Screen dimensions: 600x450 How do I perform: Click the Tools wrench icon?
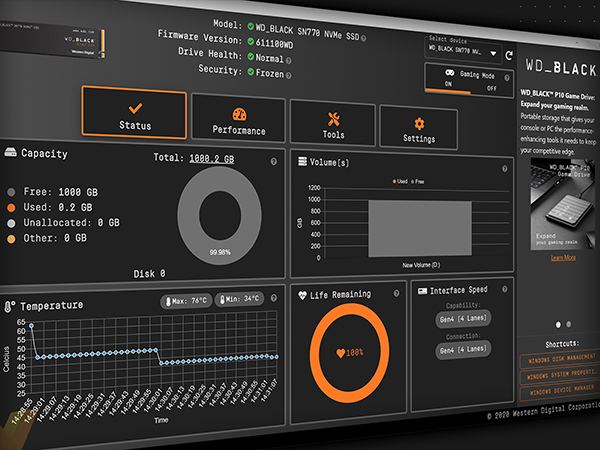click(334, 119)
